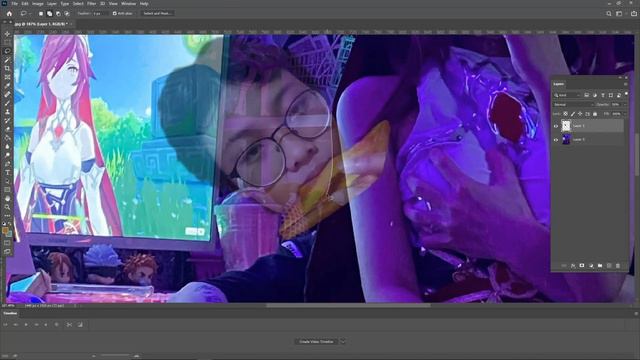Open the Image menu
The width and height of the screenshot is (640, 360).
pos(38,4)
